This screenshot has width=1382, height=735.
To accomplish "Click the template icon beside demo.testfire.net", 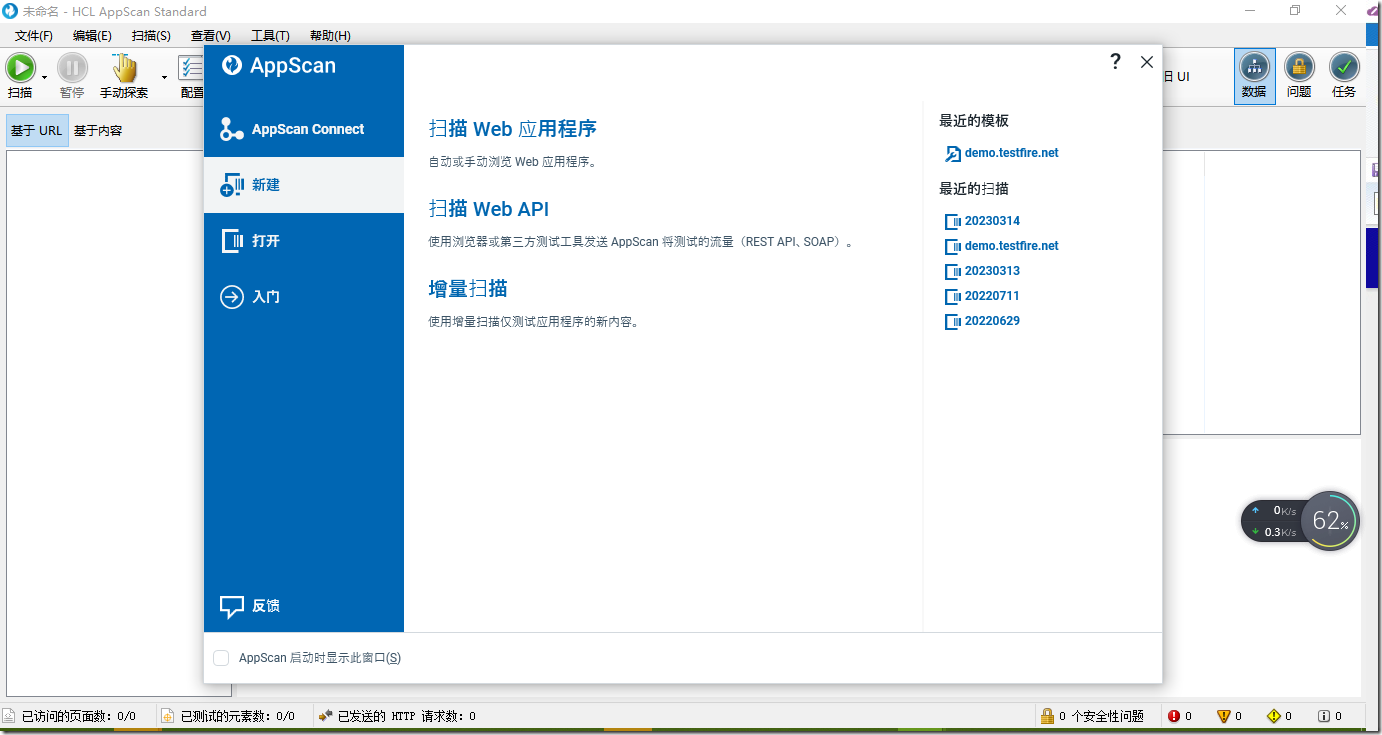I will click(x=952, y=154).
